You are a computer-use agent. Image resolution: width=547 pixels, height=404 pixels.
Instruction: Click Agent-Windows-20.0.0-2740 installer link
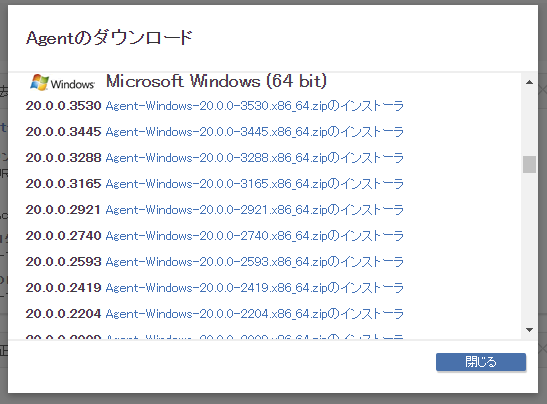click(254, 236)
